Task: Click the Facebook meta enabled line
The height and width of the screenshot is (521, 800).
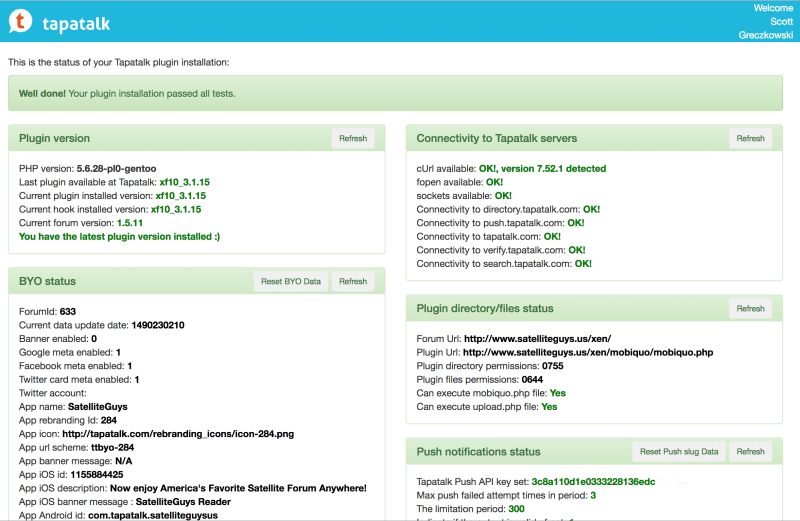Action: coord(76,366)
